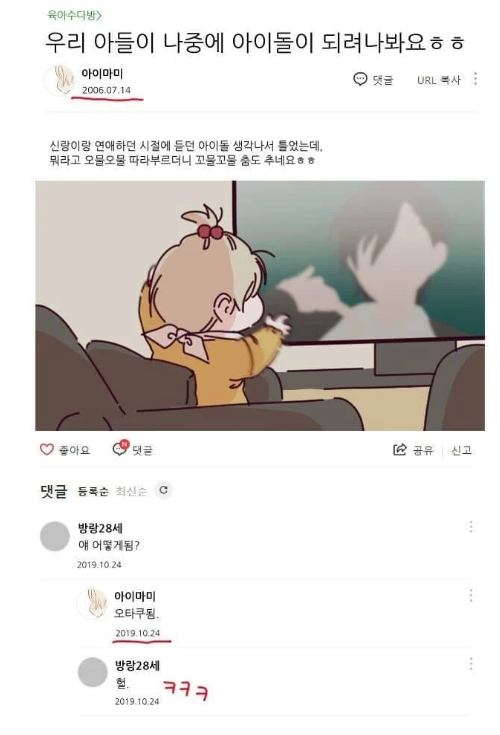The height and width of the screenshot is (735, 500).
Task: Open the author name 아이마미 below title
Action: [x=102, y=74]
